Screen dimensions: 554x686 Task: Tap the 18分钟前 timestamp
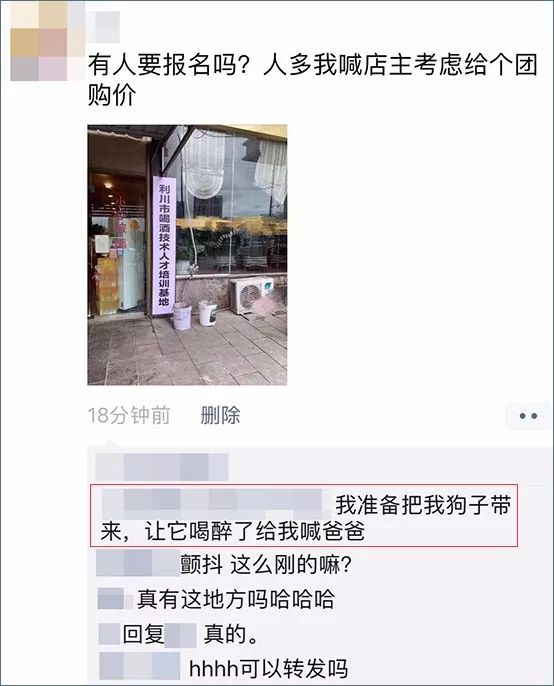pyautogui.click(x=129, y=415)
